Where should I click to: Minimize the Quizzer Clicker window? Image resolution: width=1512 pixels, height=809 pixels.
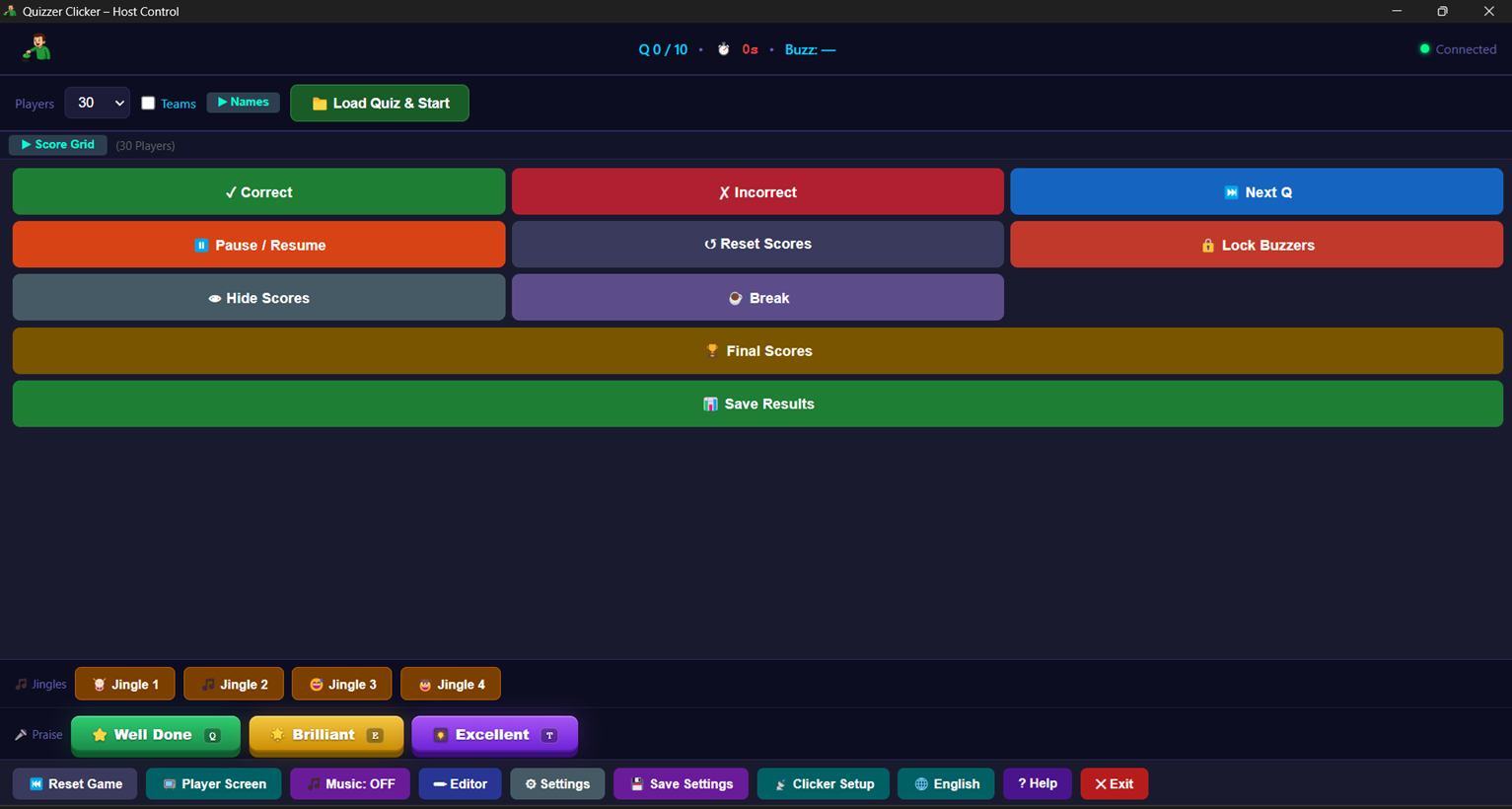(x=1397, y=11)
